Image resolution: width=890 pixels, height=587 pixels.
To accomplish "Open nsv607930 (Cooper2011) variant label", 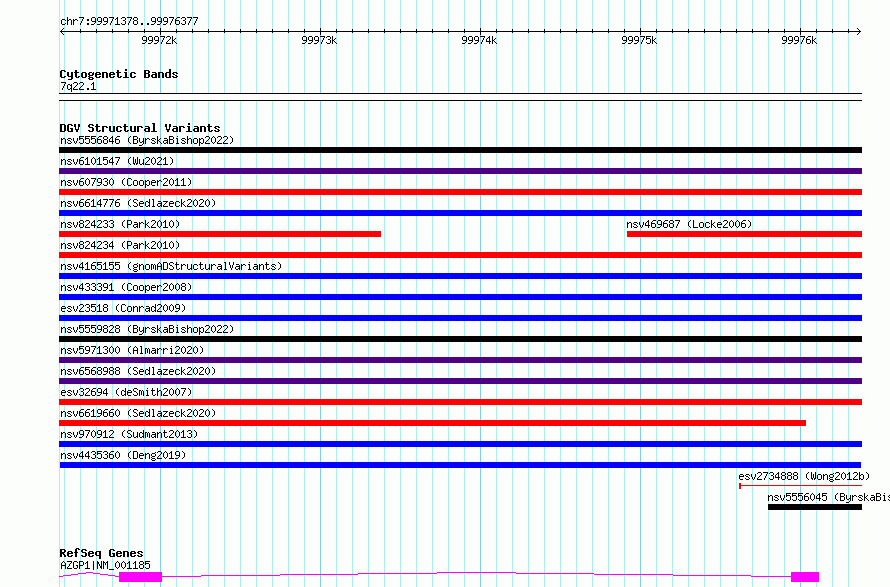I will 126,182.
